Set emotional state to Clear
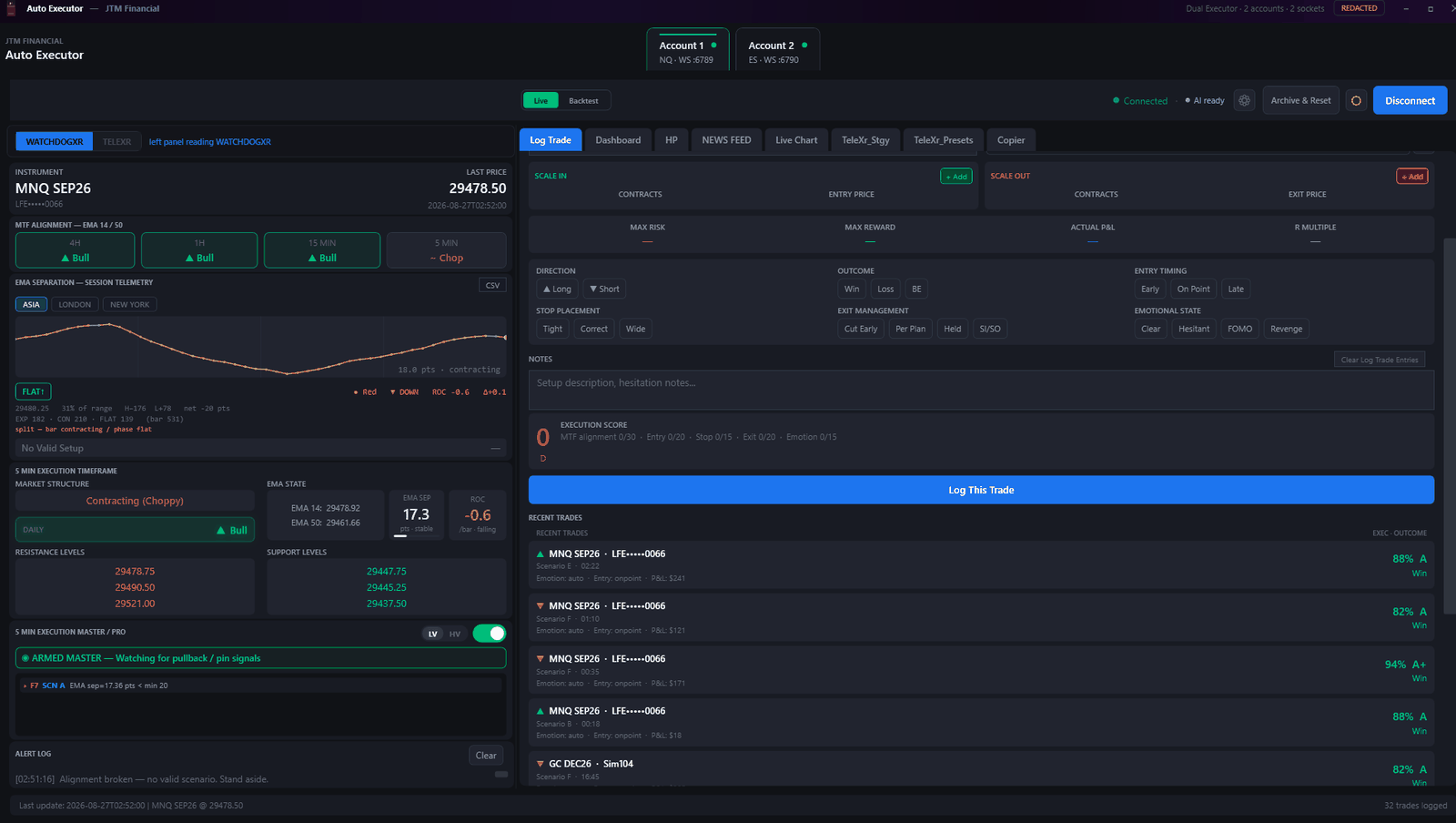The height and width of the screenshot is (823, 1456). click(1151, 330)
